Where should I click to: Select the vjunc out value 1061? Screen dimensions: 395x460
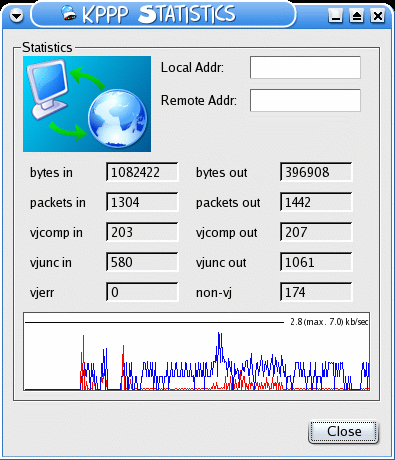point(316,262)
